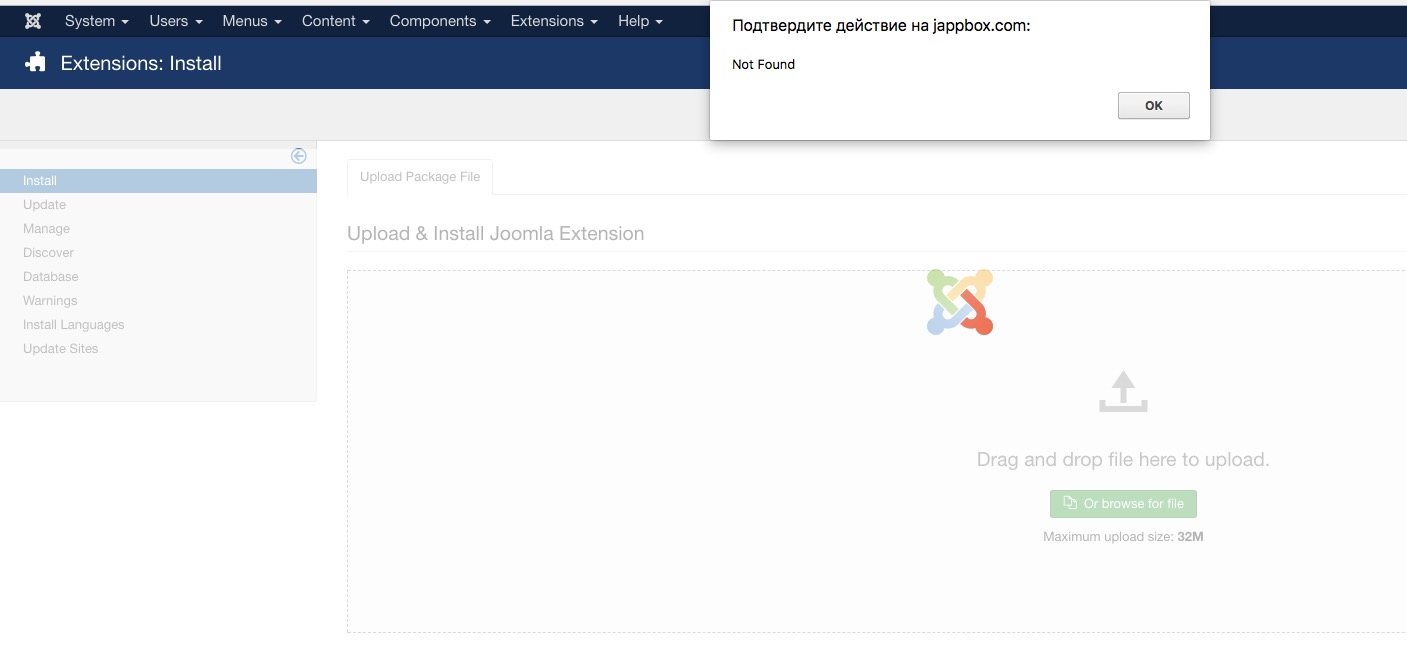Select the Upload Package File tab
Viewport: 1407px width, 670px height.
[420, 176]
